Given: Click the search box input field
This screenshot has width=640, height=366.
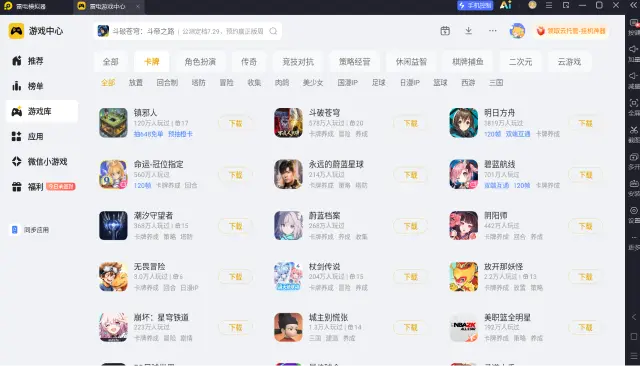Looking at the screenshot, I should pos(188,31).
